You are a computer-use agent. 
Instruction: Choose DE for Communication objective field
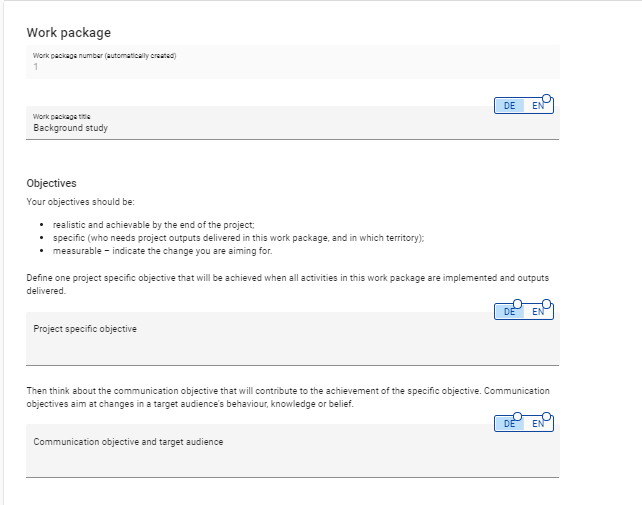click(x=509, y=424)
